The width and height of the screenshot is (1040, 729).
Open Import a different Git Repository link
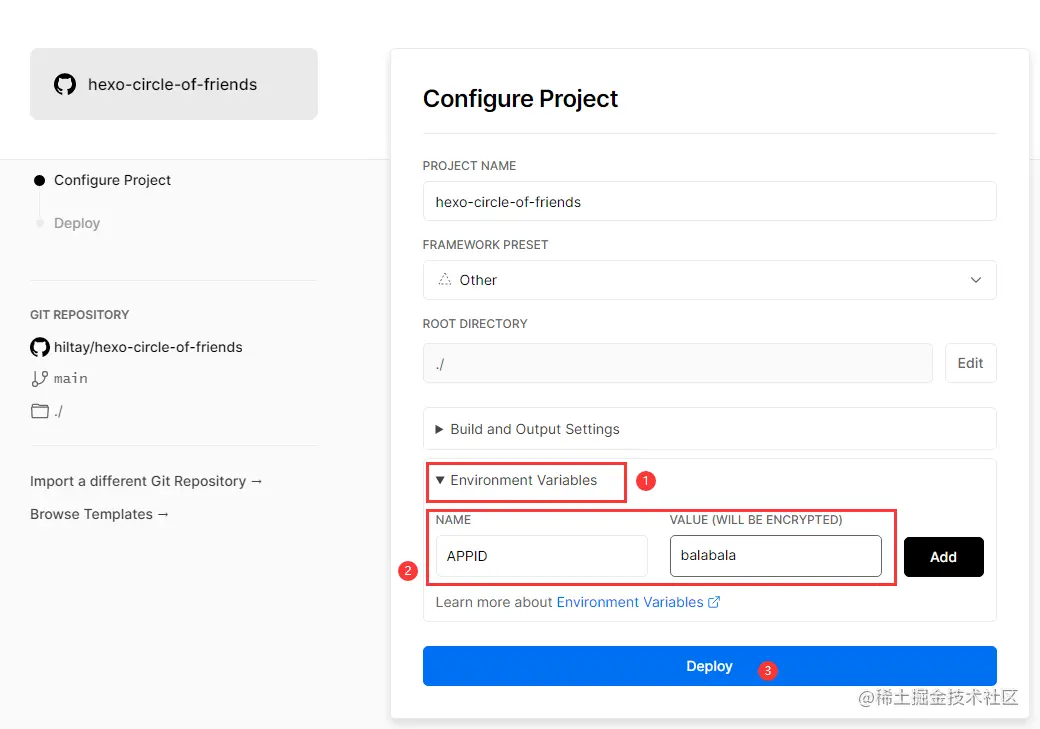tap(146, 481)
